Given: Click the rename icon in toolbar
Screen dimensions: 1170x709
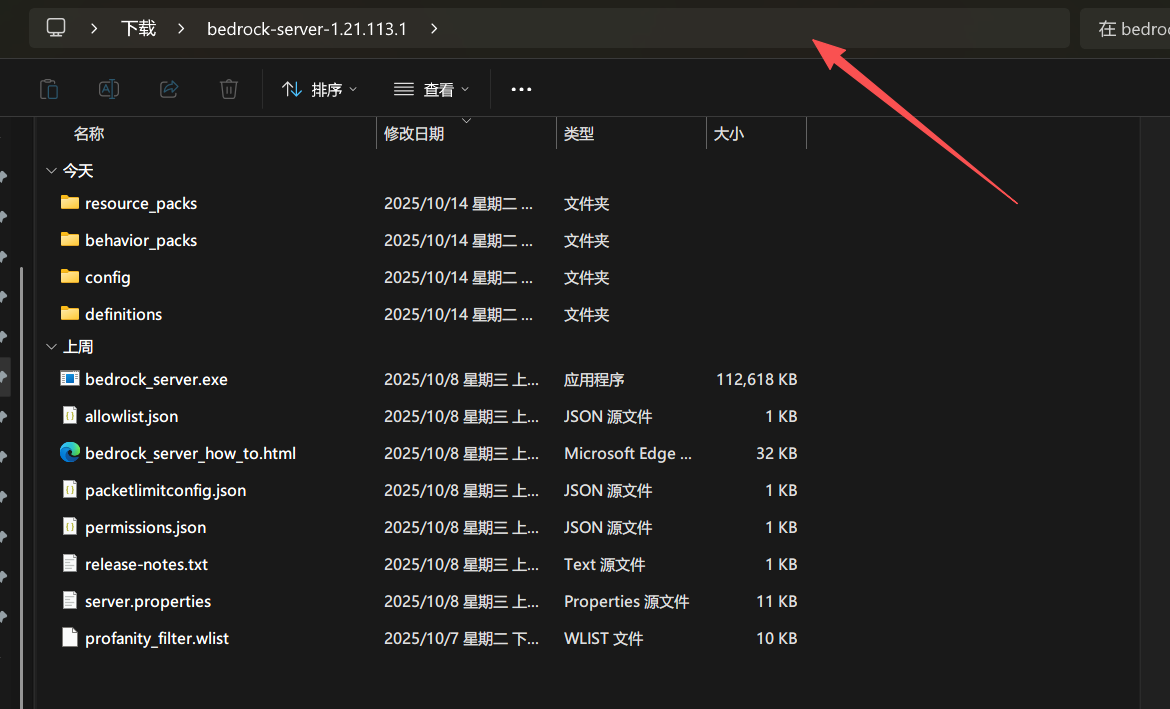Looking at the screenshot, I should tap(109, 89).
